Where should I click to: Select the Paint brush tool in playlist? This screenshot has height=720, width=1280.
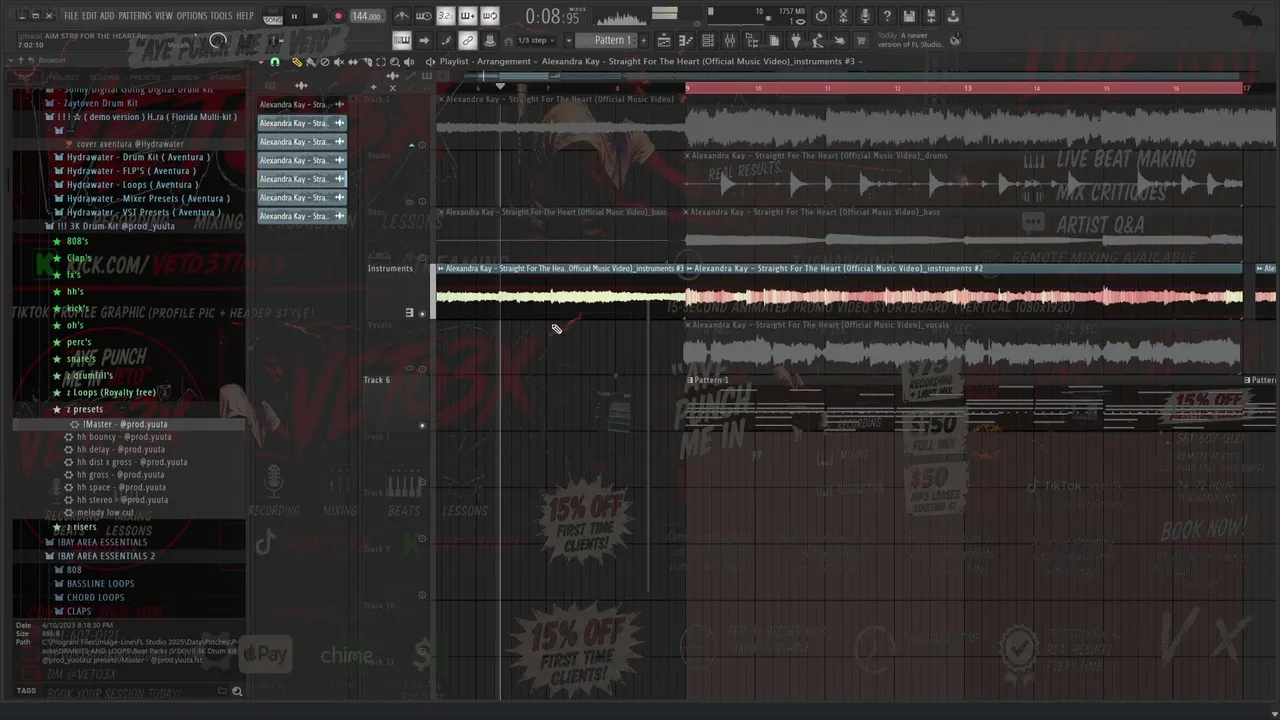coord(311,62)
